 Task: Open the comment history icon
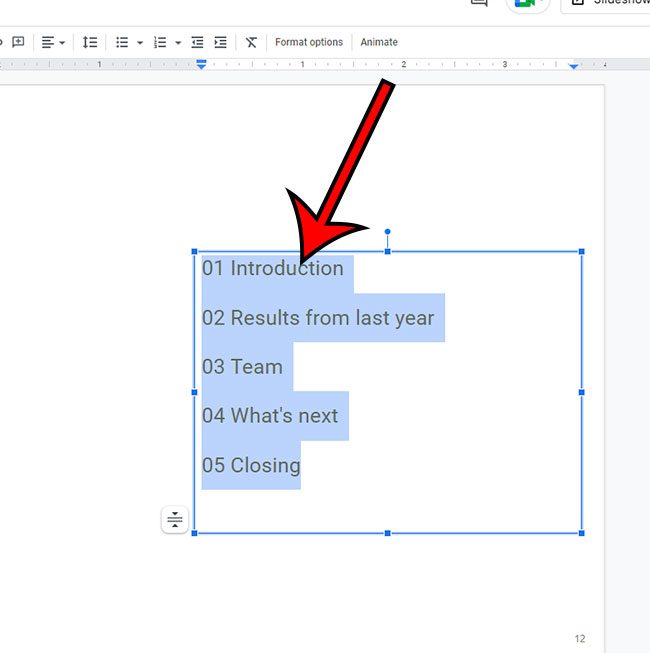479,3
